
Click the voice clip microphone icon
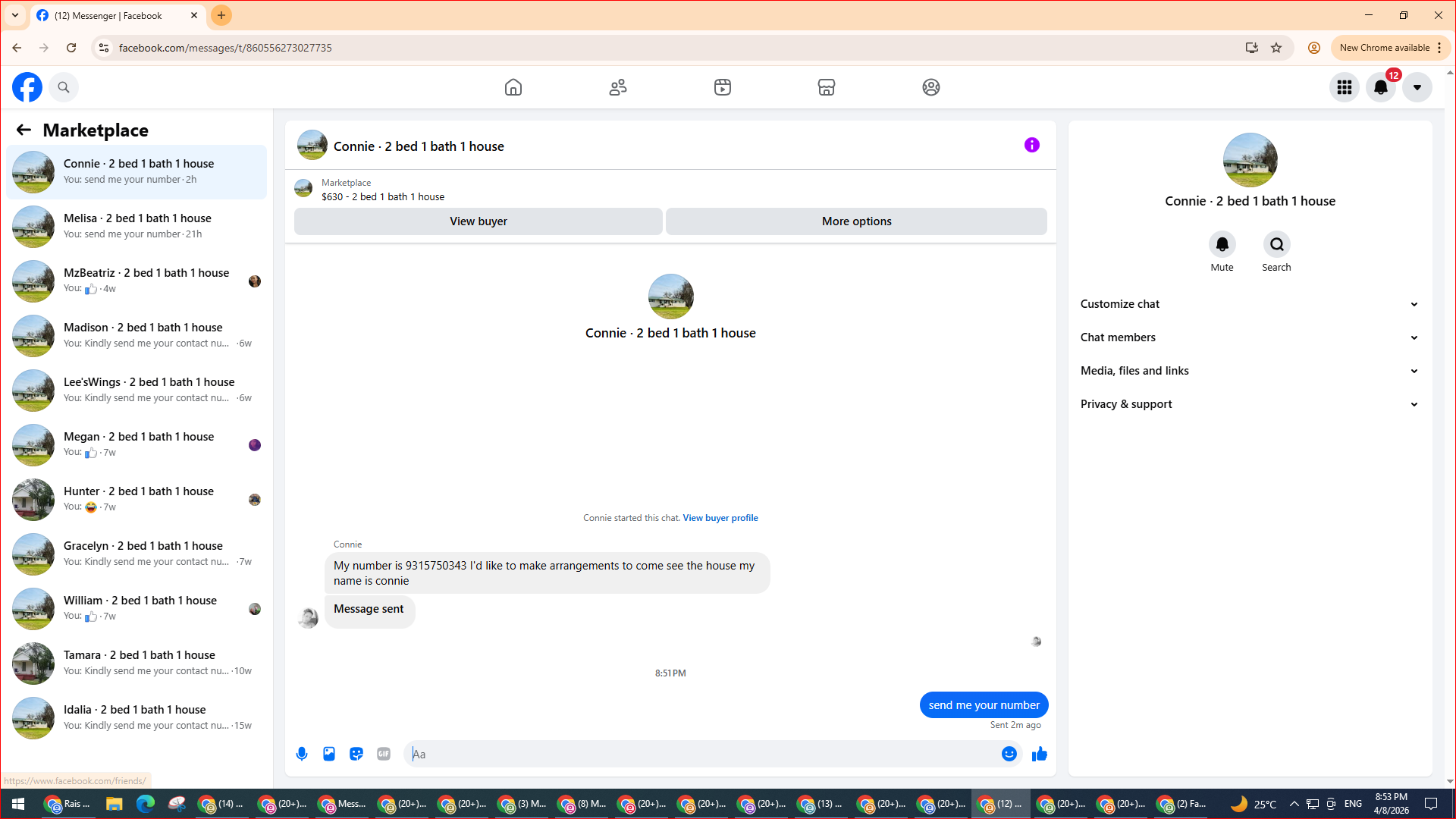[302, 754]
